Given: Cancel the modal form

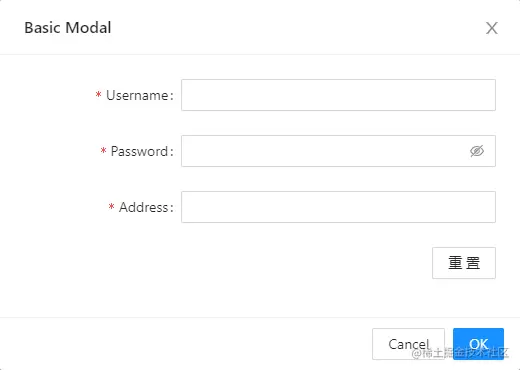Looking at the screenshot, I should 408,344.
